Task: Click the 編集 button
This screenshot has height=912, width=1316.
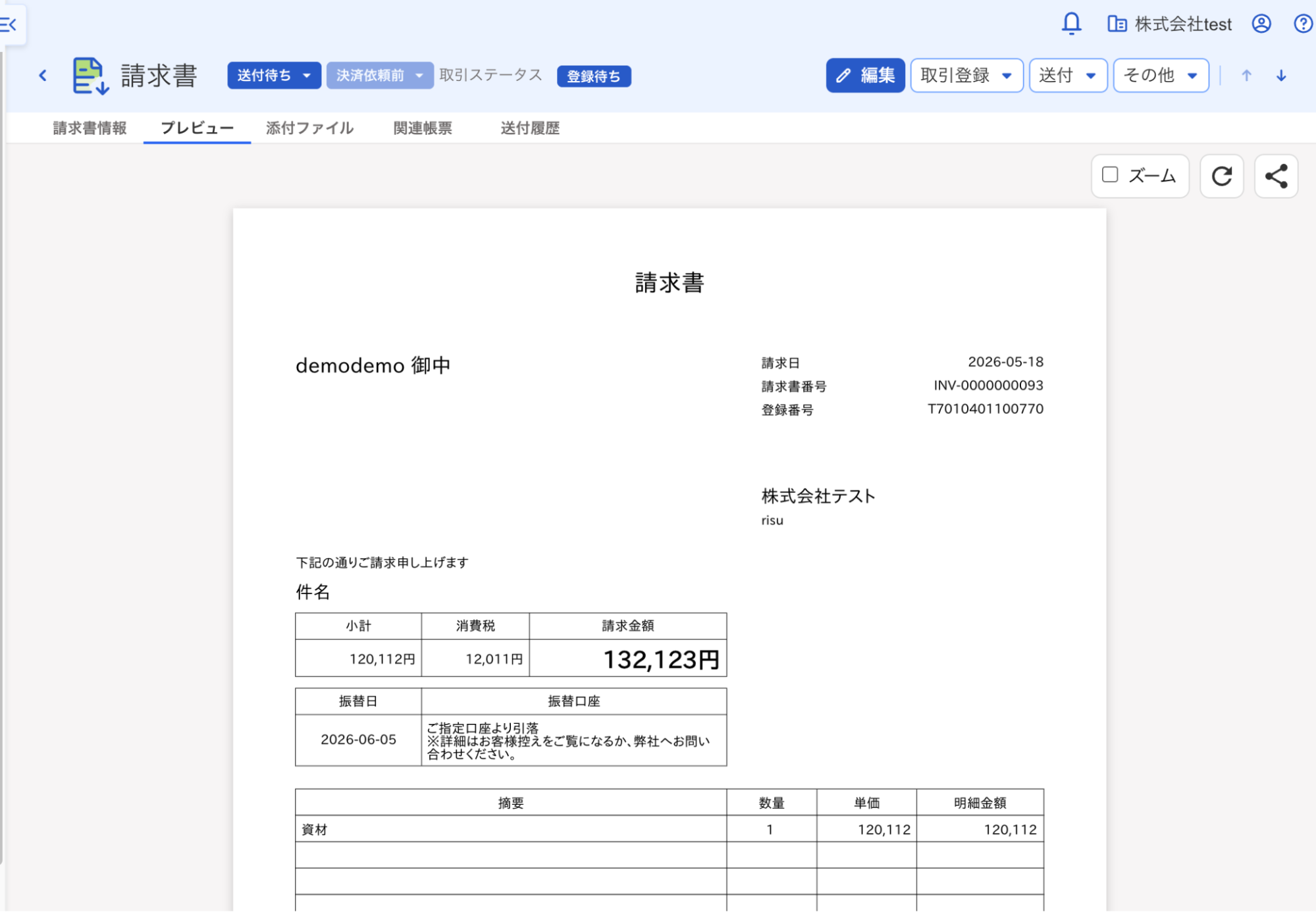Action: [x=865, y=76]
